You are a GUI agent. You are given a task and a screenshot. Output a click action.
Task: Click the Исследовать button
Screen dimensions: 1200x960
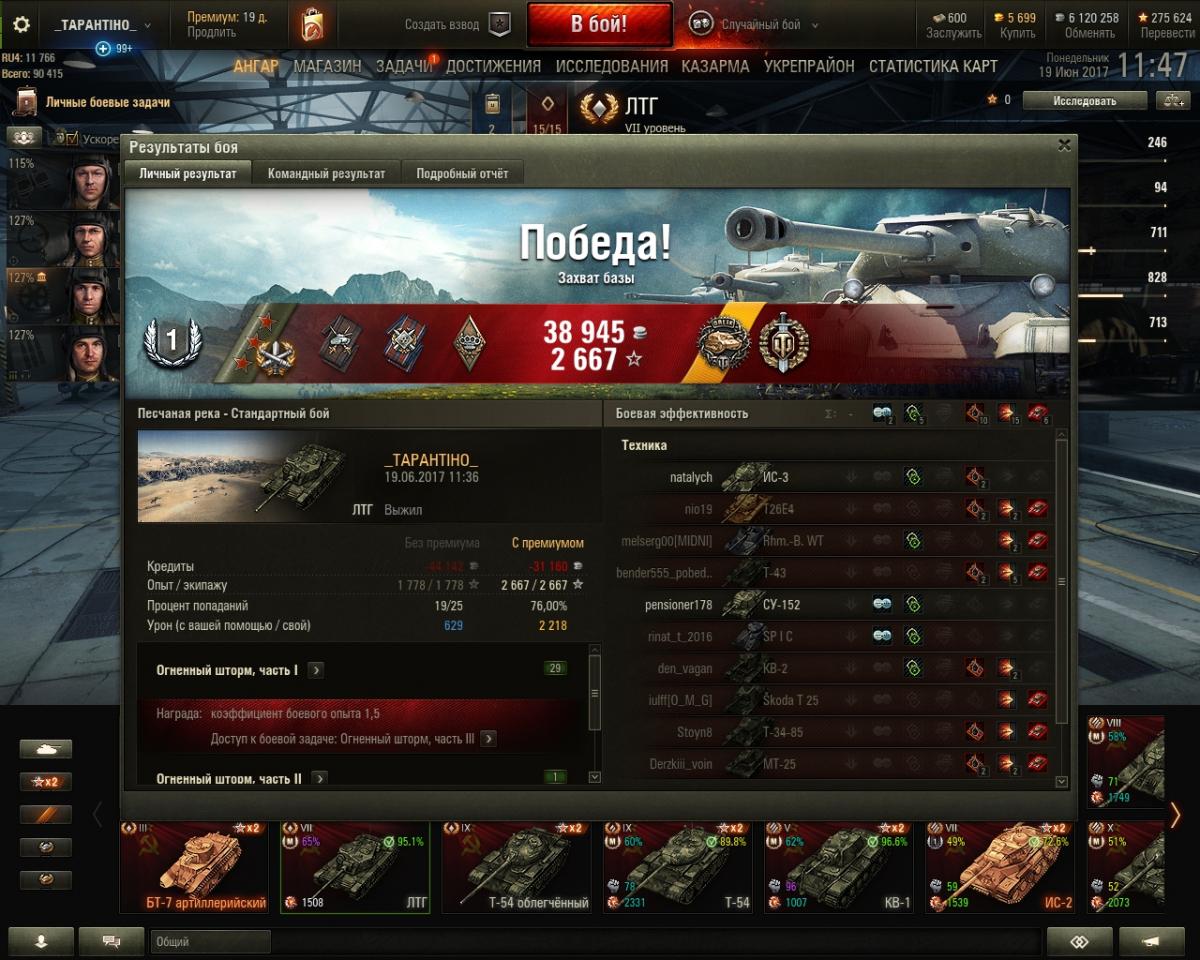point(1084,100)
